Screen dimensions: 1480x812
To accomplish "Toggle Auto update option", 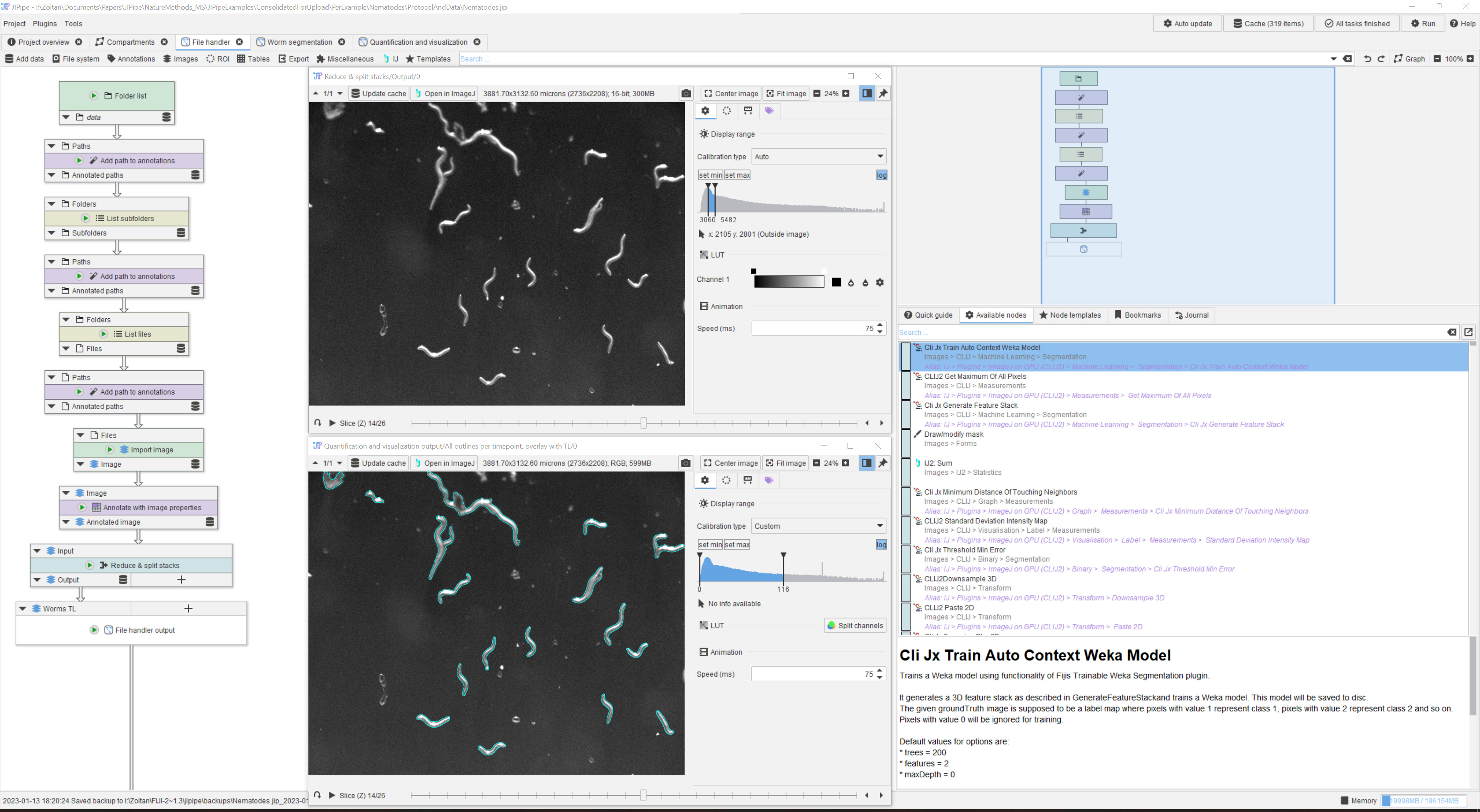I will tap(1187, 24).
